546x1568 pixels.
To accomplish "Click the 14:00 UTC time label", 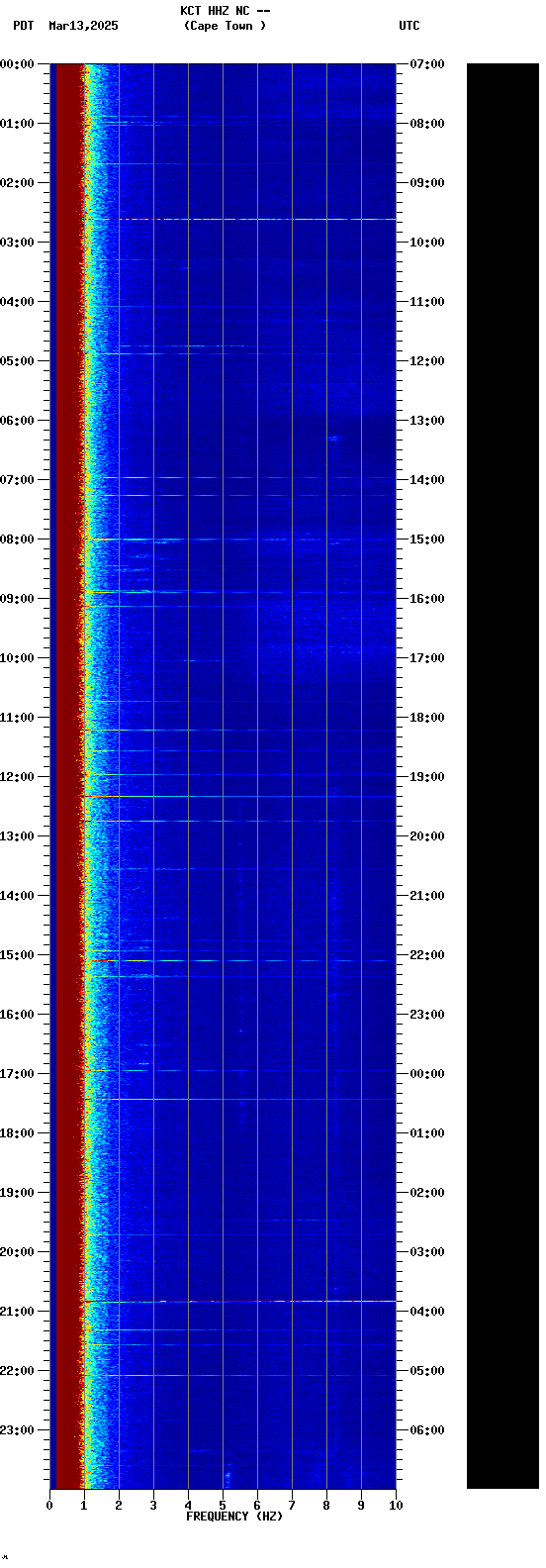I will coord(427,480).
